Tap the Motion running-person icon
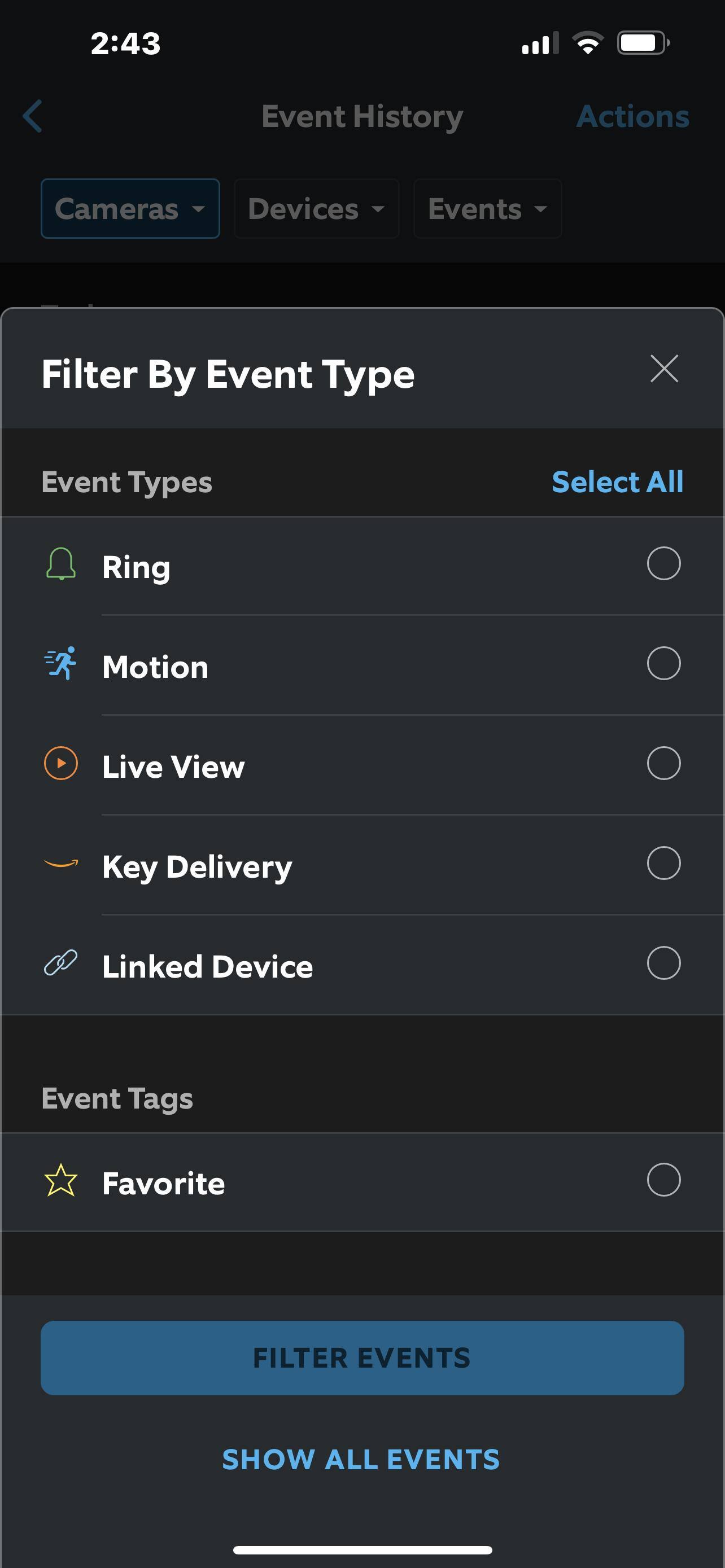This screenshot has width=725, height=1568. click(x=61, y=663)
